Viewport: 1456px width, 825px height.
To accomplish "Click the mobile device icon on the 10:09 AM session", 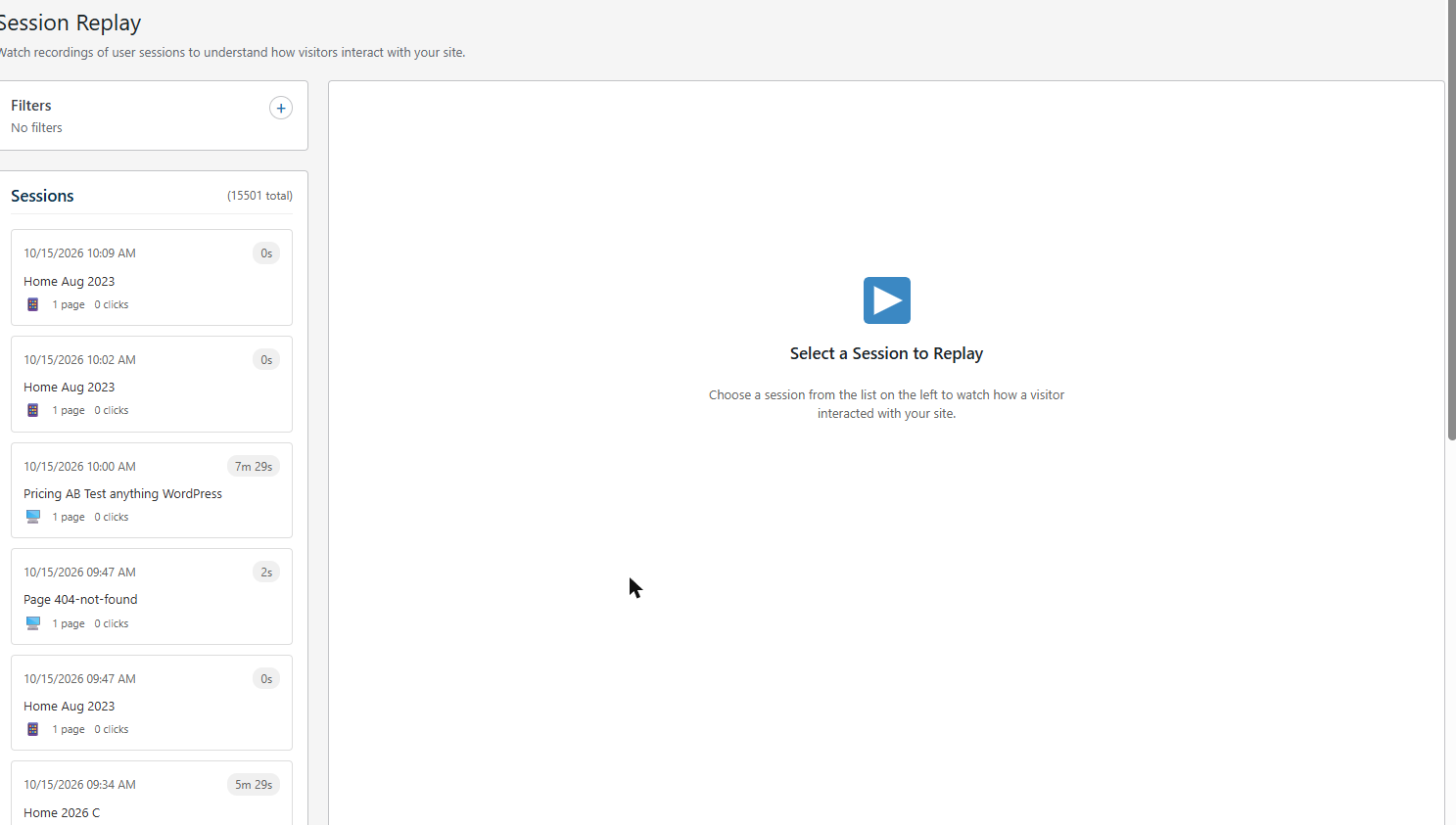I will click(x=33, y=304).
